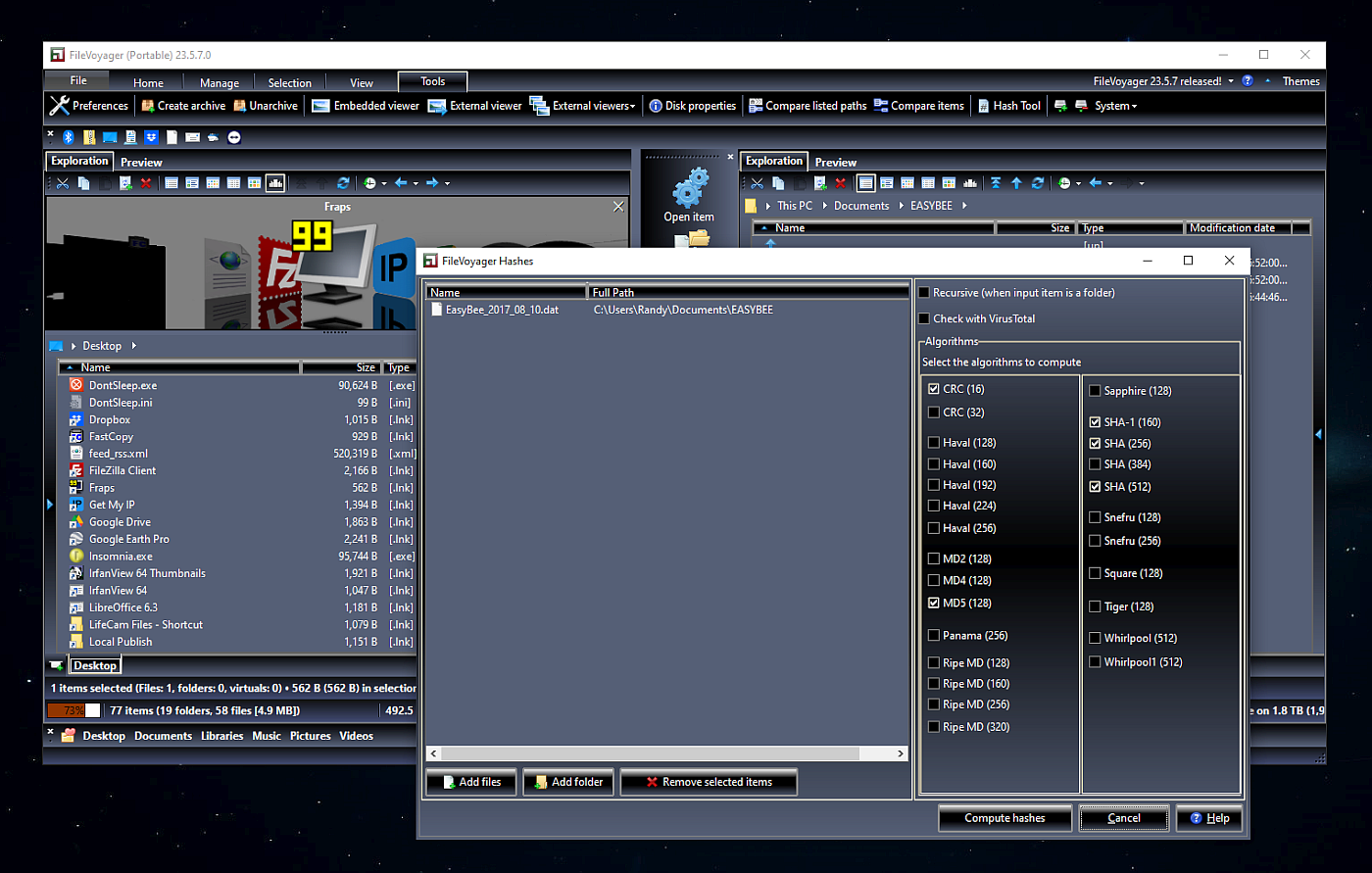The image size is (1372, 873).
Task: Launch the External viewer
Action: [475, 106]
